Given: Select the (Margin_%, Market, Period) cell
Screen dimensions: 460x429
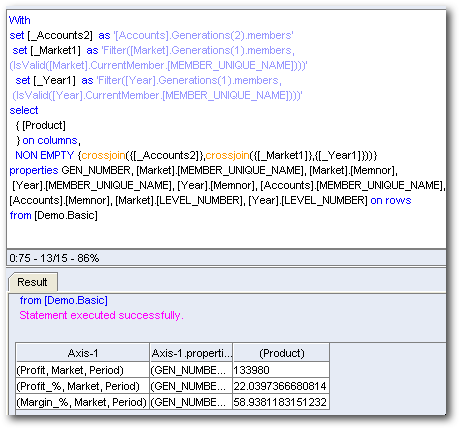Looking at the screenshot, I should point(83,402).
